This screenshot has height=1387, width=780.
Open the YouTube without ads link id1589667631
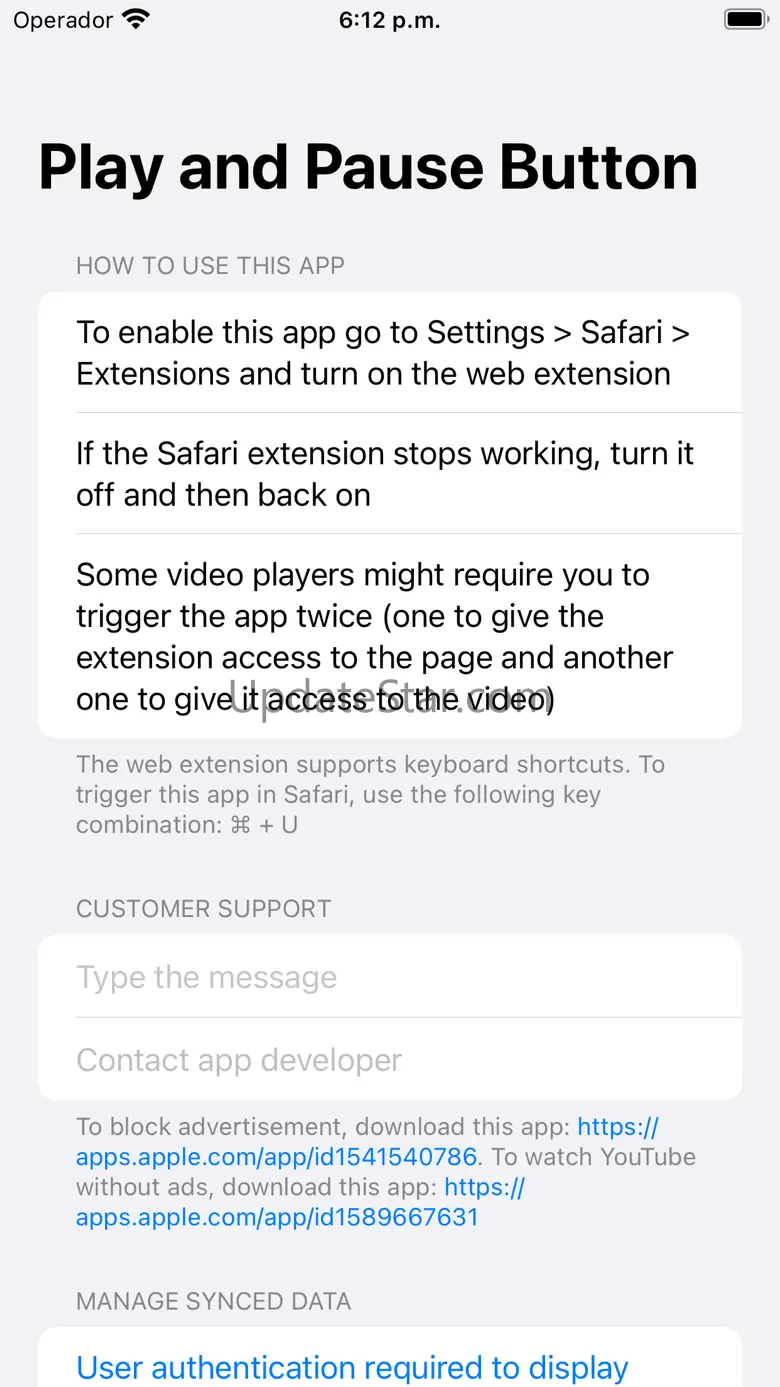click(300, 1202)
